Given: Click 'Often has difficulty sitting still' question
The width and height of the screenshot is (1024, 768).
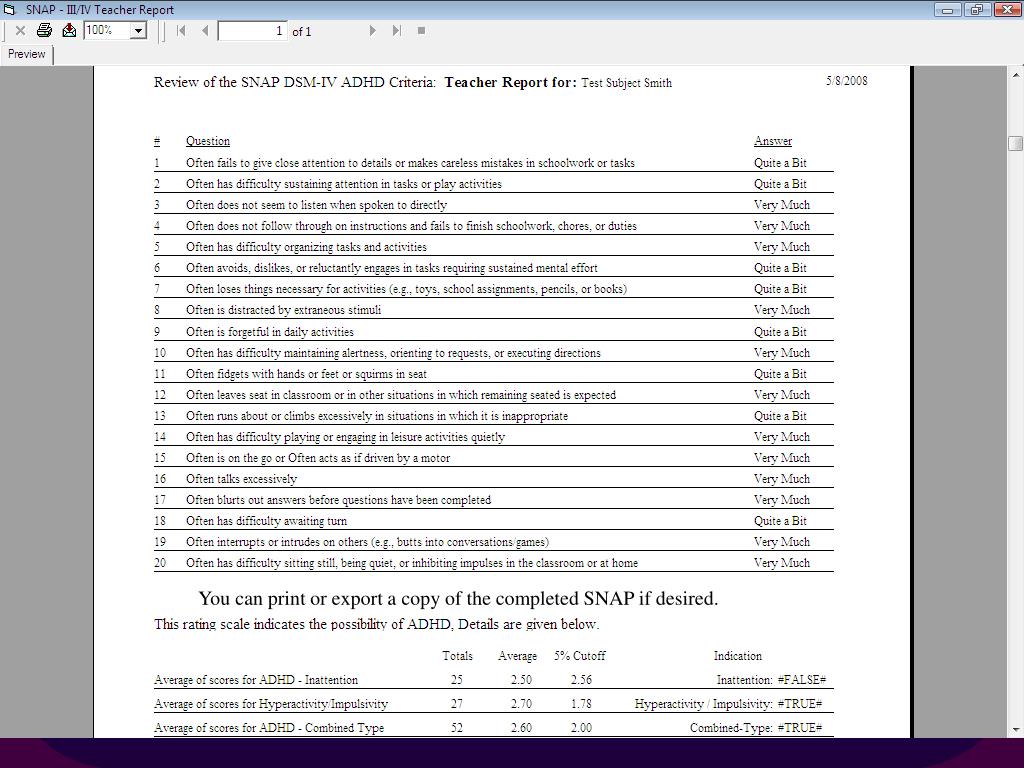Looking at the screenshot, I should click(411, 563).
